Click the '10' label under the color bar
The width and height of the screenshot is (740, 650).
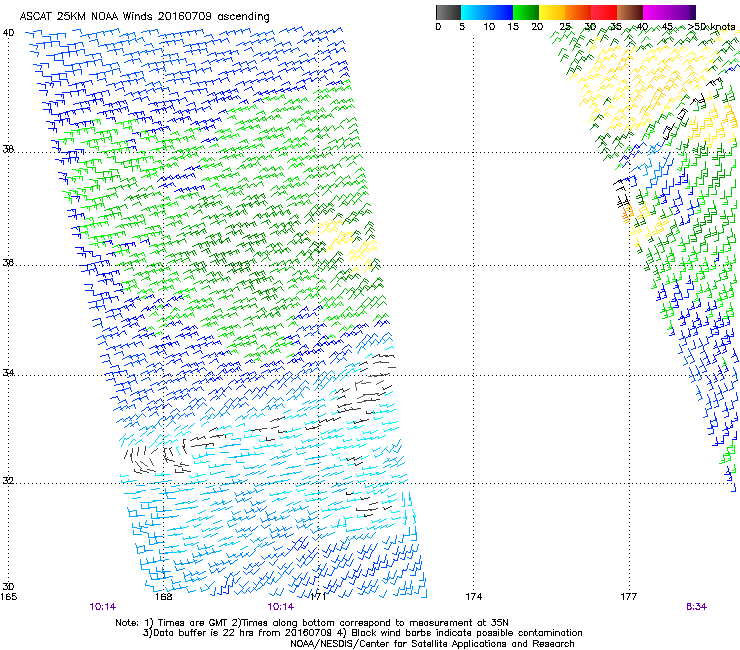[x=489, y=27]
